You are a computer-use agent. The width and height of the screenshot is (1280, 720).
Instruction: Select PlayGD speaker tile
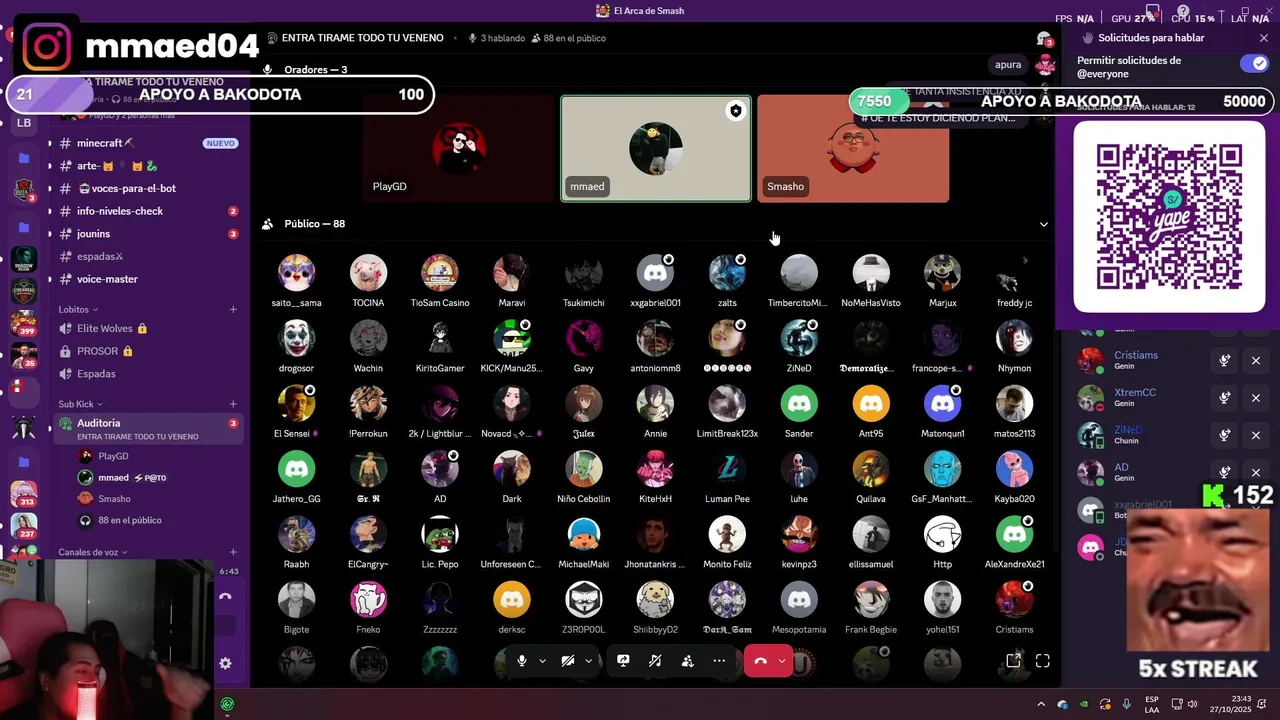click(x=458, y=149)
